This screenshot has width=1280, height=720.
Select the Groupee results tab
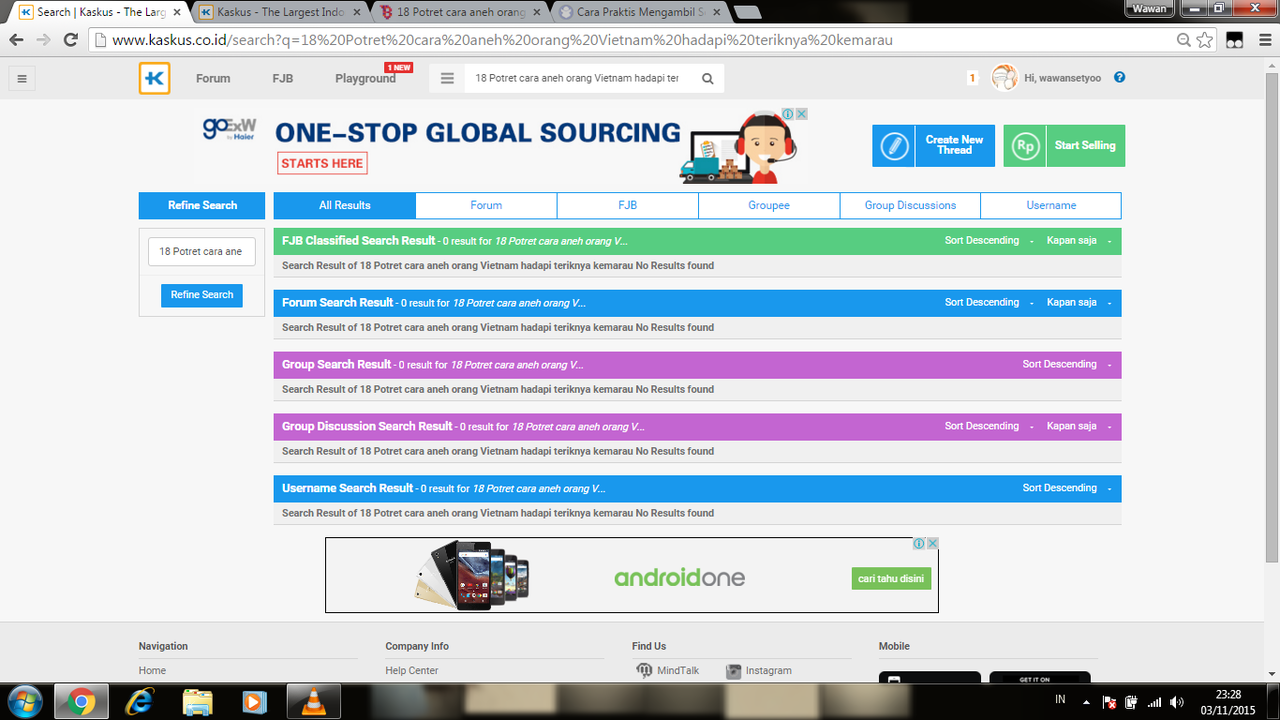click(x=769, y=205)
